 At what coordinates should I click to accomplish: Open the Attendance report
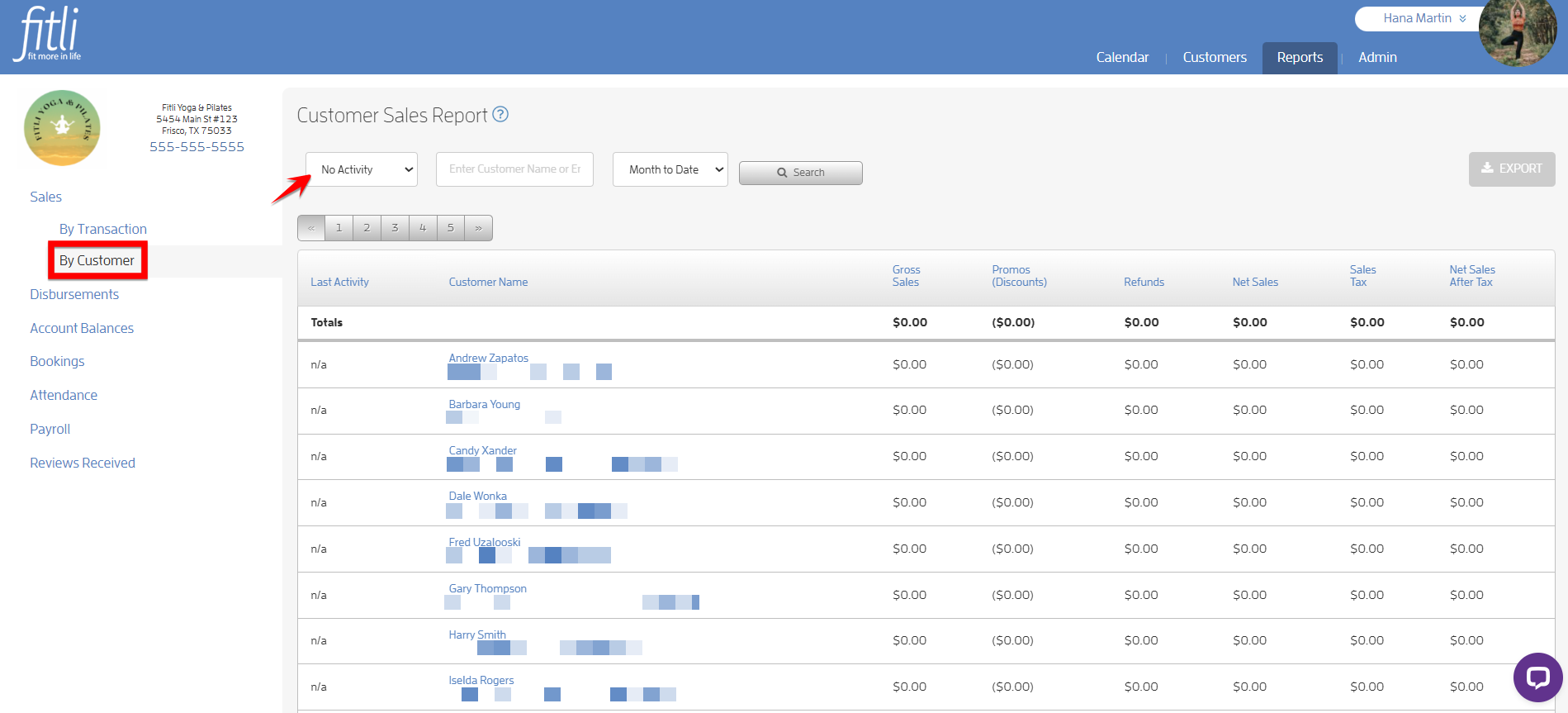point(64,395)
